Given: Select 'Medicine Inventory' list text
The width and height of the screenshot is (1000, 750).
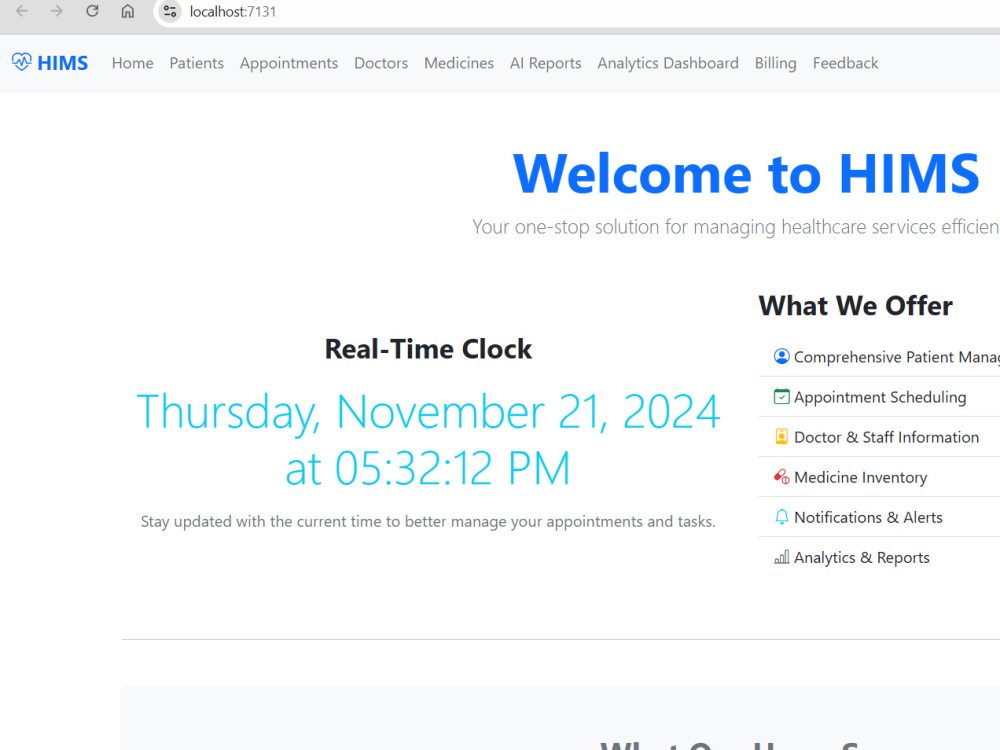Looking at the screenshot, I should (860, 477).
